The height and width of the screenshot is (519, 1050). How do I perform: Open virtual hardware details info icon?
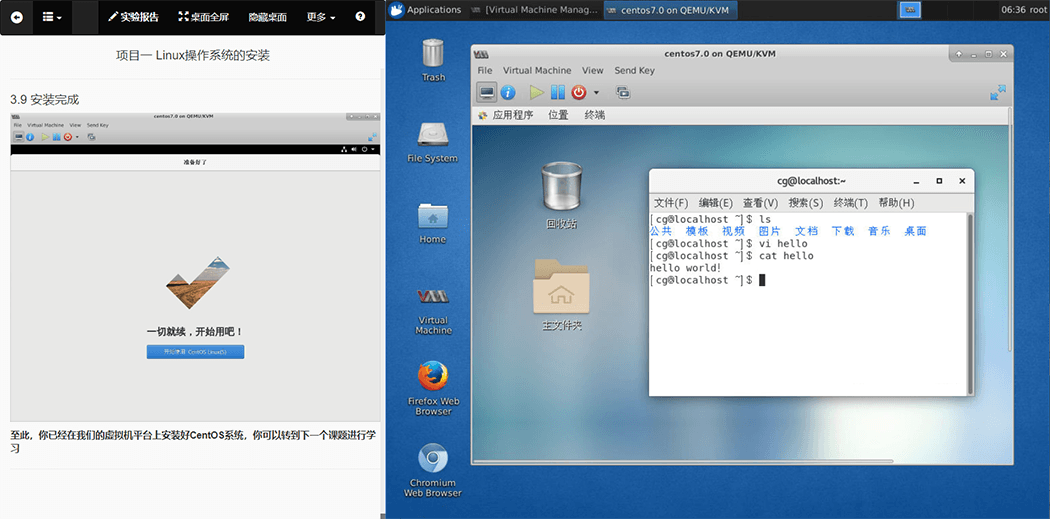tap(508, 92)
